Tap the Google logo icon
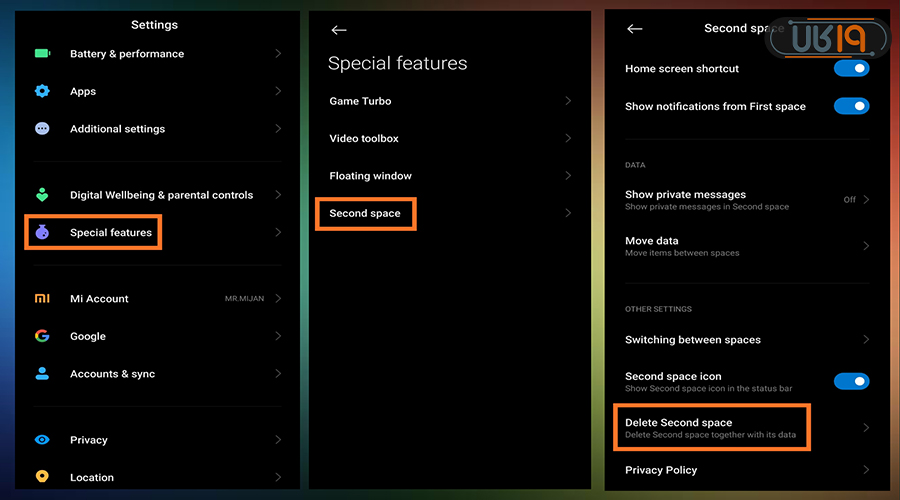The height and width of the screenshot is (500, 900). [42, 336]
